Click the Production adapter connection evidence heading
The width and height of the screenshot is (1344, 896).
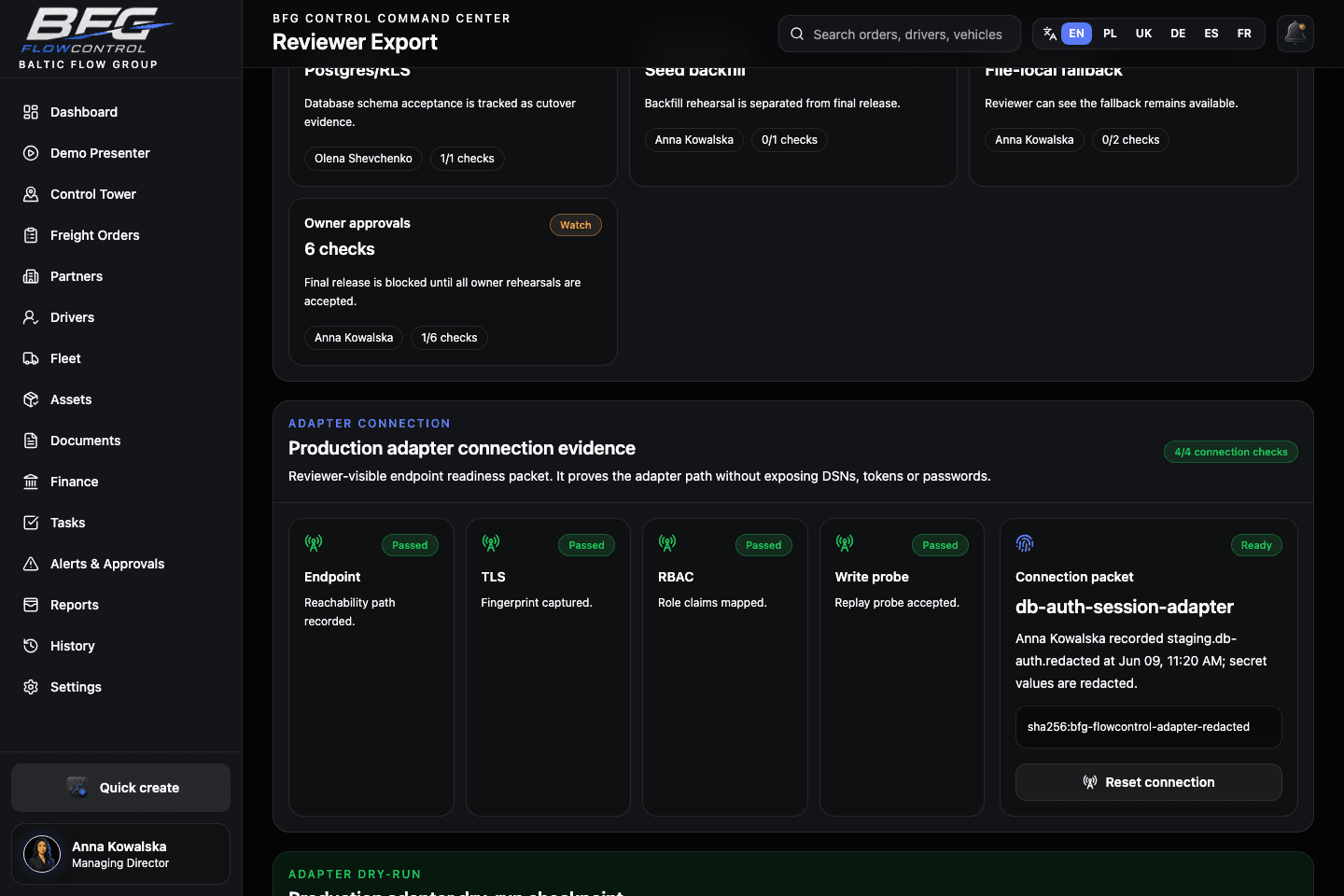click(462, 448)
